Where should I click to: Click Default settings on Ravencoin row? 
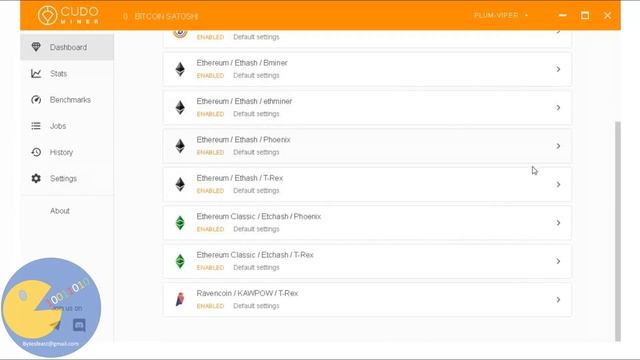coord(256,306)
